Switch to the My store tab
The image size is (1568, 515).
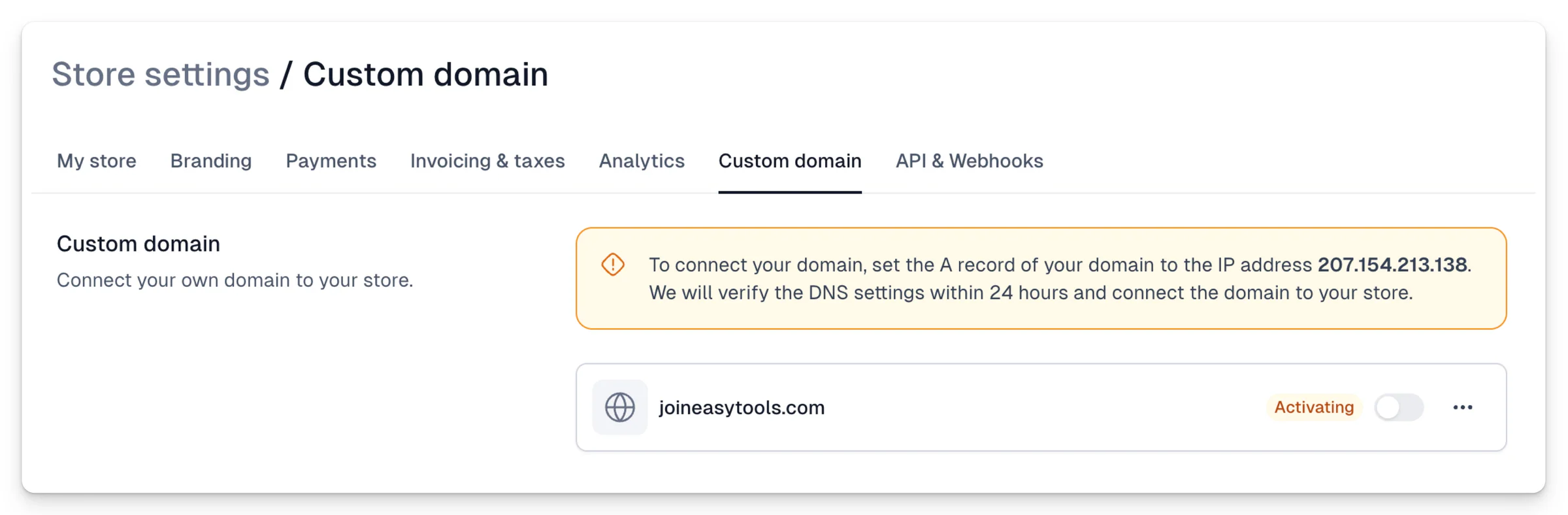click(x=97, y=161)
